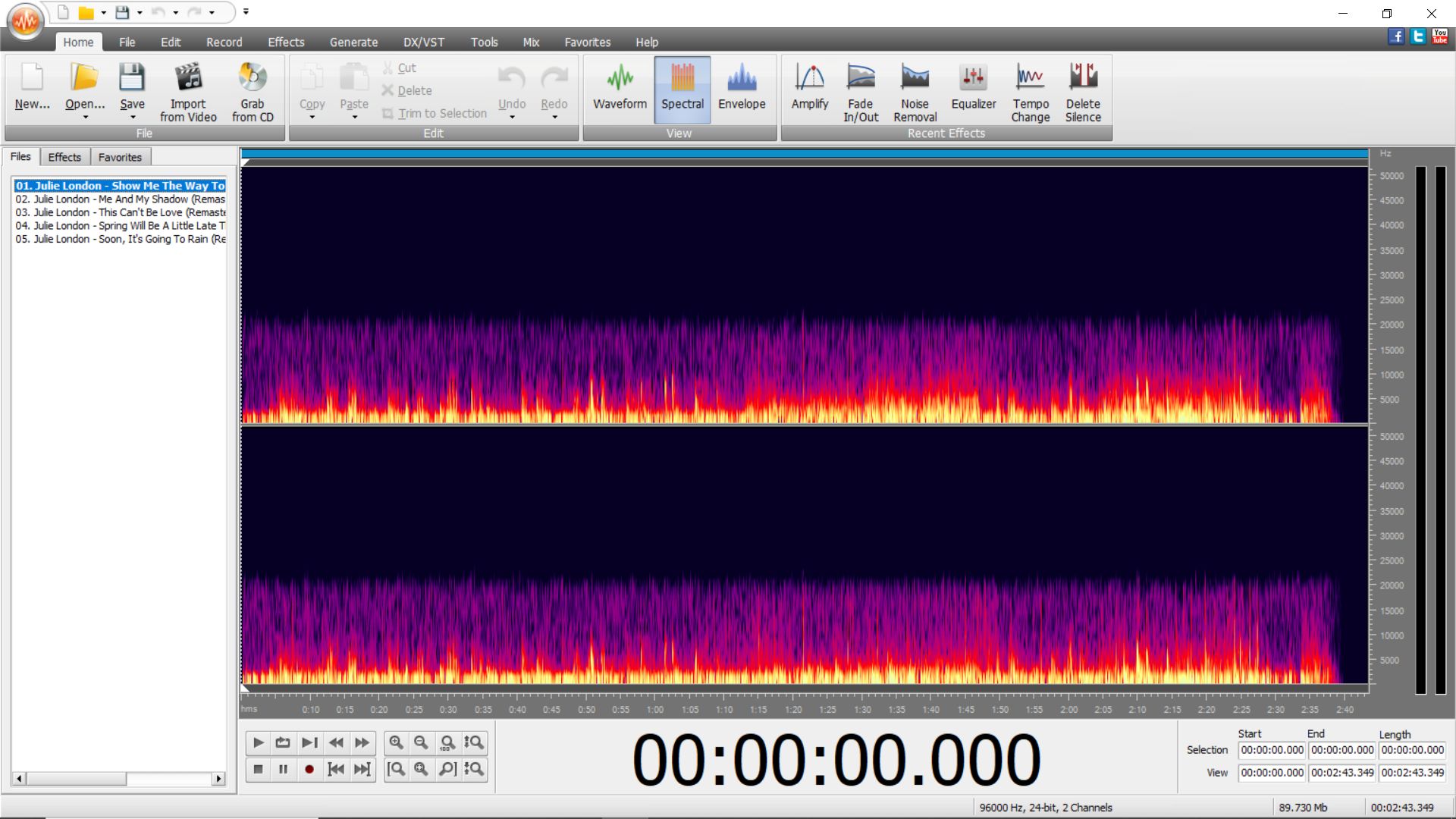The image size is (1456, 819).
Task: Zoom in using the plus magnifier
Action: [396, 742]
